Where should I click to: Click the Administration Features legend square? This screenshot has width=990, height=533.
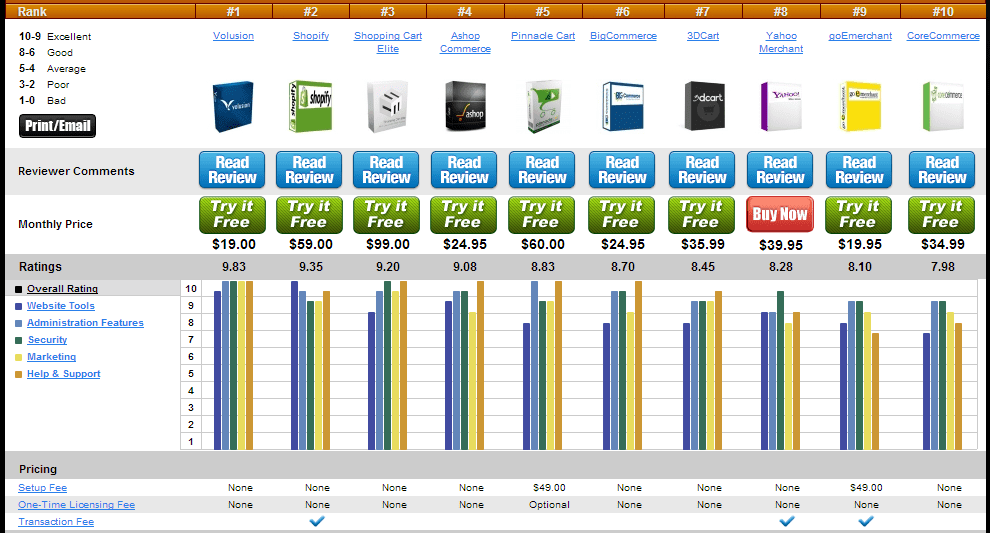tap(18, 323)
